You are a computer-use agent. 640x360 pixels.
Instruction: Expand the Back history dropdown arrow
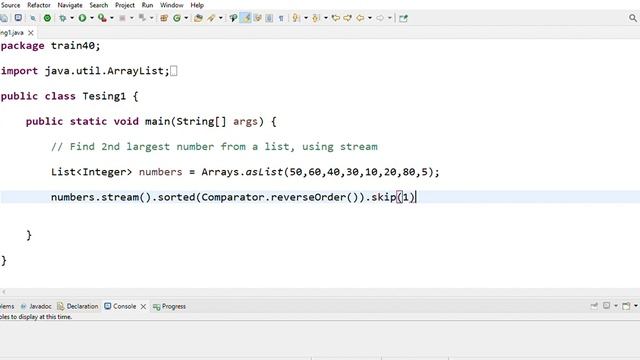coord(370,18)
